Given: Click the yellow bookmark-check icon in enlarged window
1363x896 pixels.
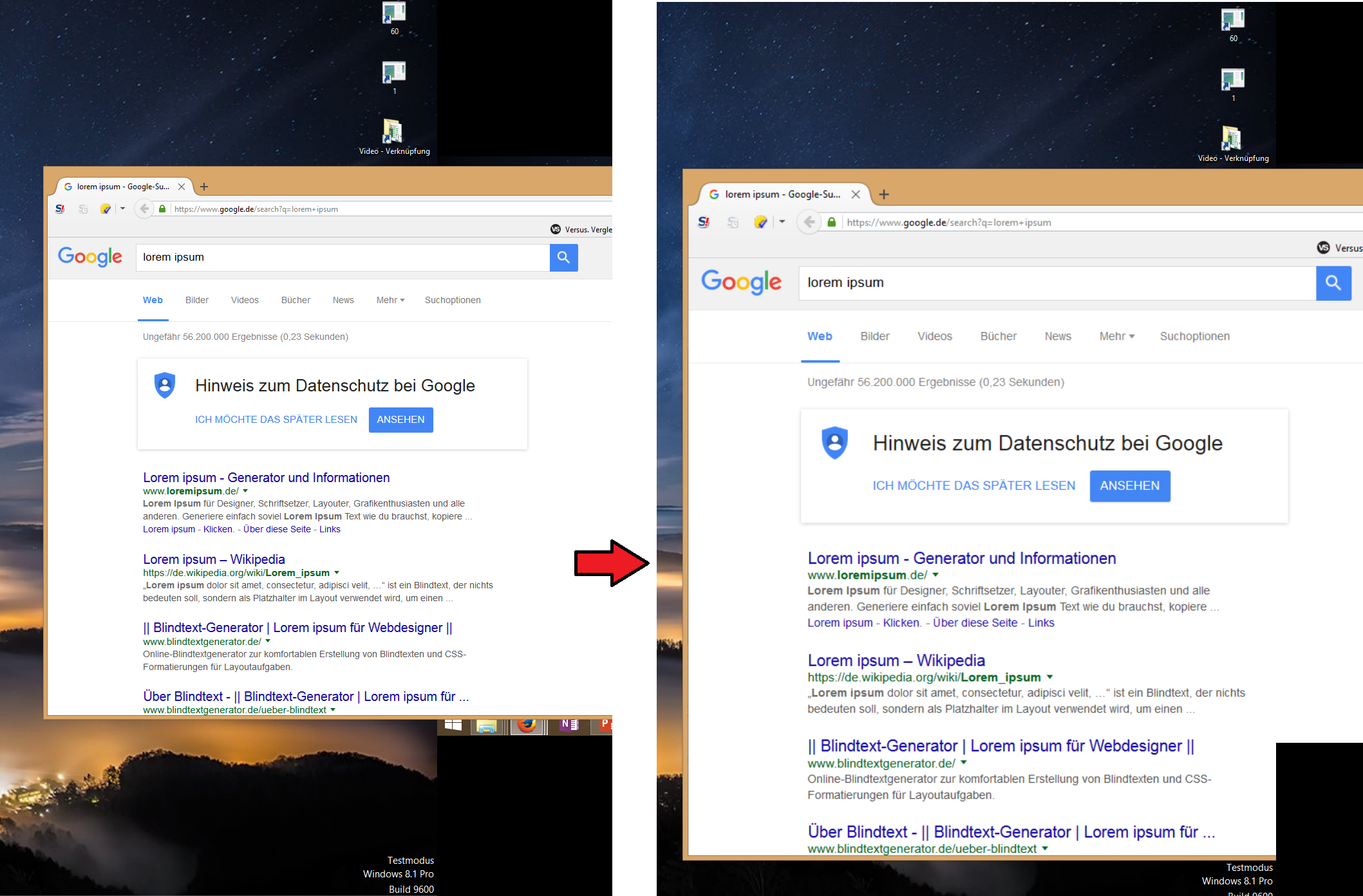Looking at the screenshot, I should (760, 222).
